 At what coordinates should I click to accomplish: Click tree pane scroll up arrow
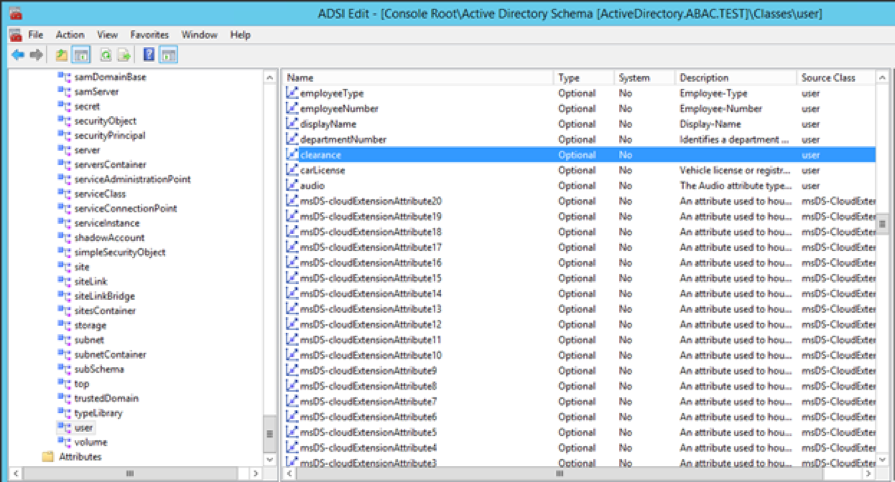(x=270, y=77)
